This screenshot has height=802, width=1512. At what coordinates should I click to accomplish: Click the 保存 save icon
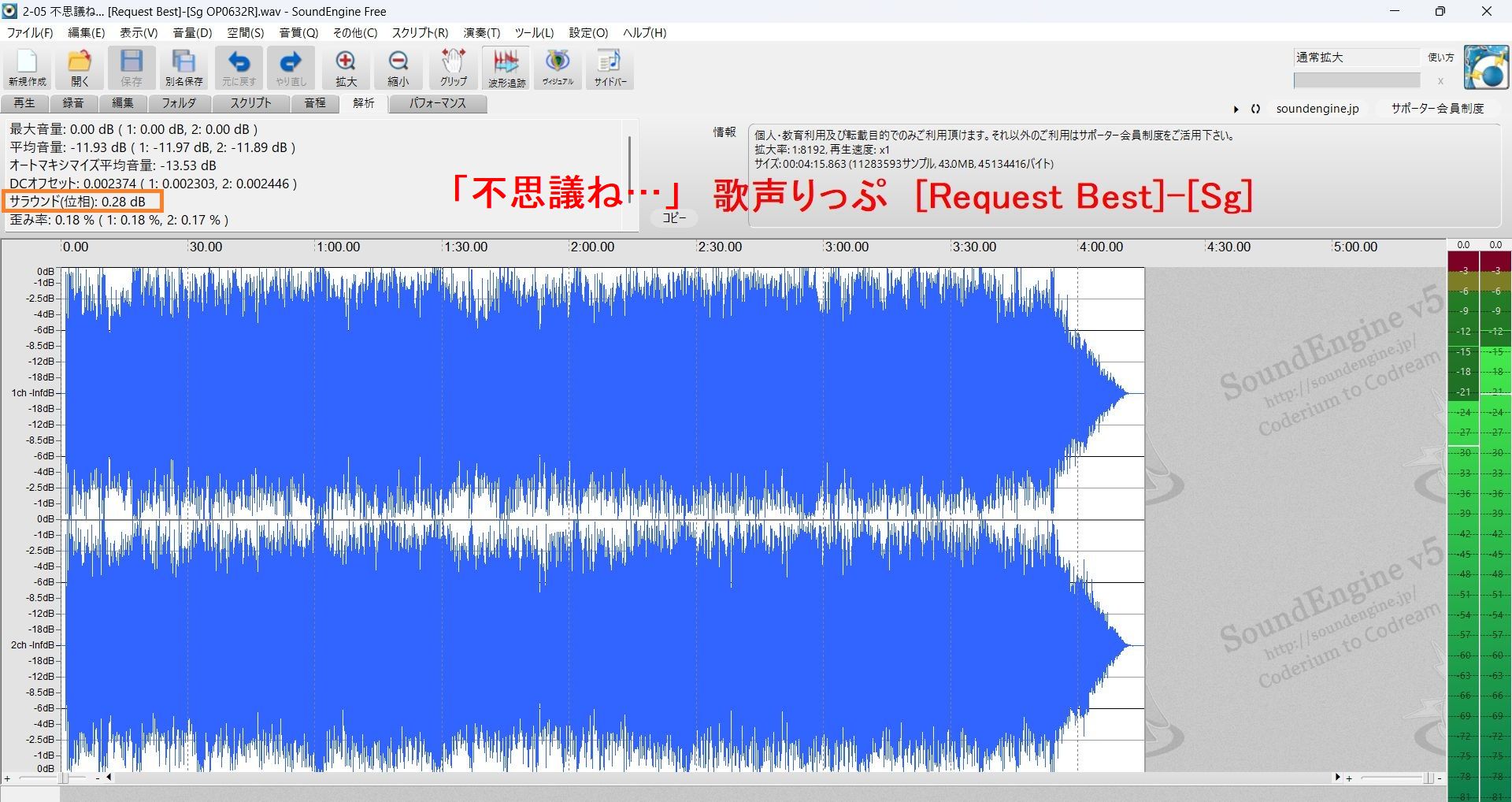(132, 68)
